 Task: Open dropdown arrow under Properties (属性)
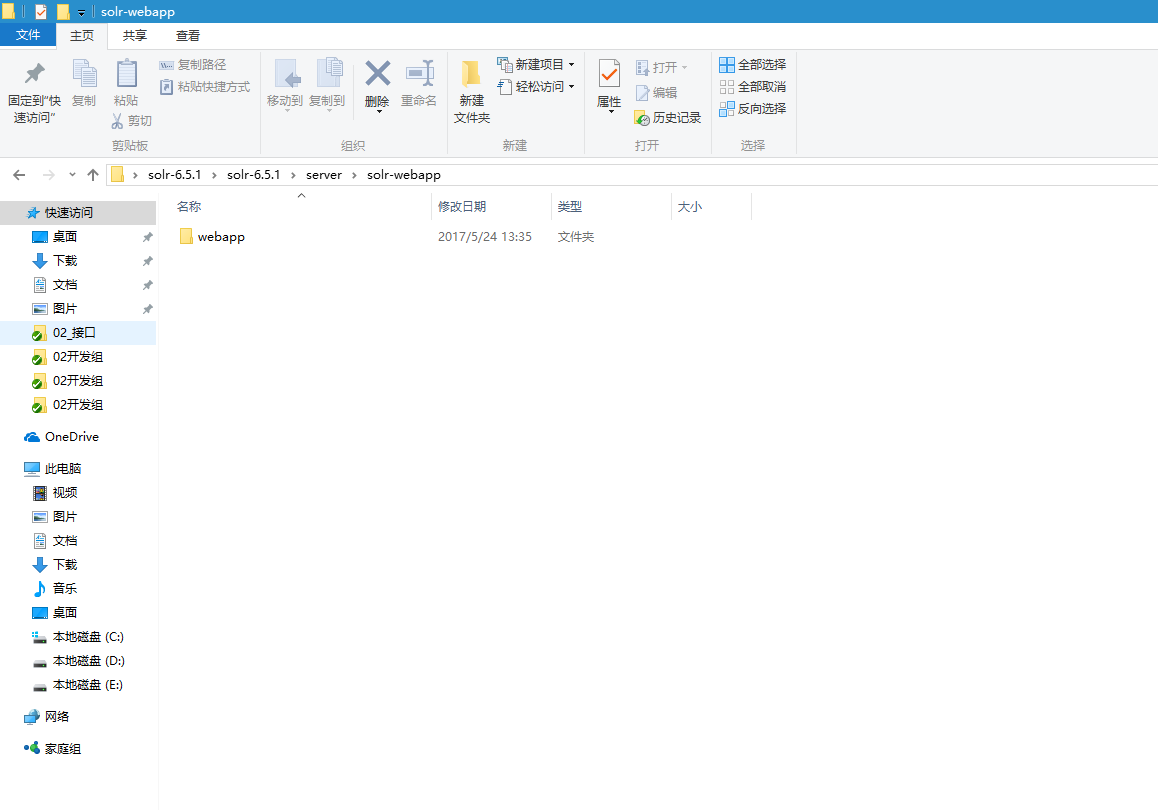pyautogui.click(x=611, y=112)
